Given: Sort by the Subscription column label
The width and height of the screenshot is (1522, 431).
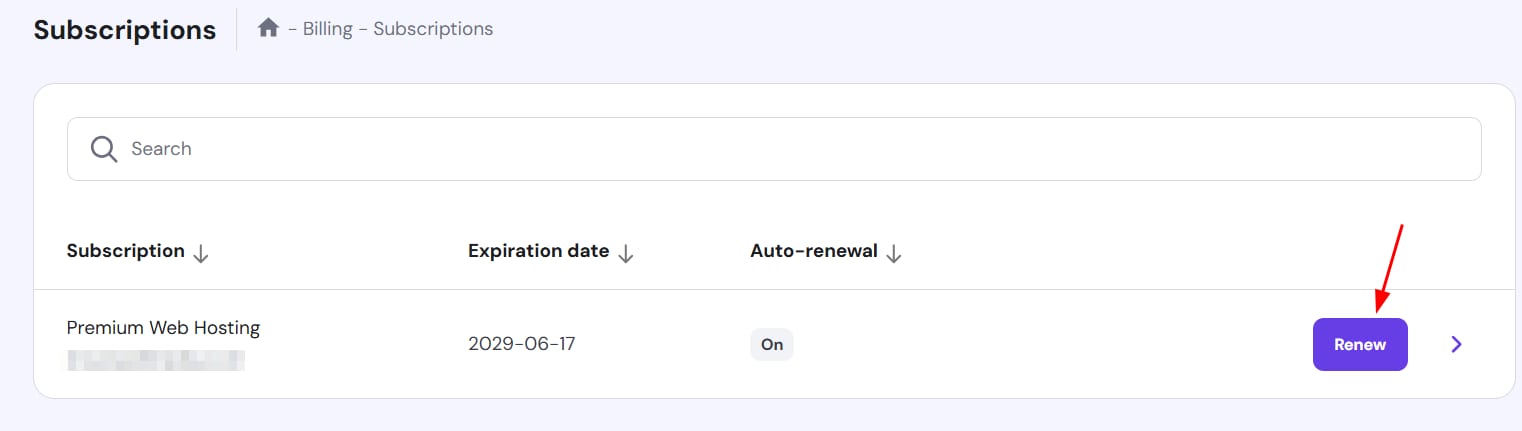Looking at the screenshot, I should (125, 251).
